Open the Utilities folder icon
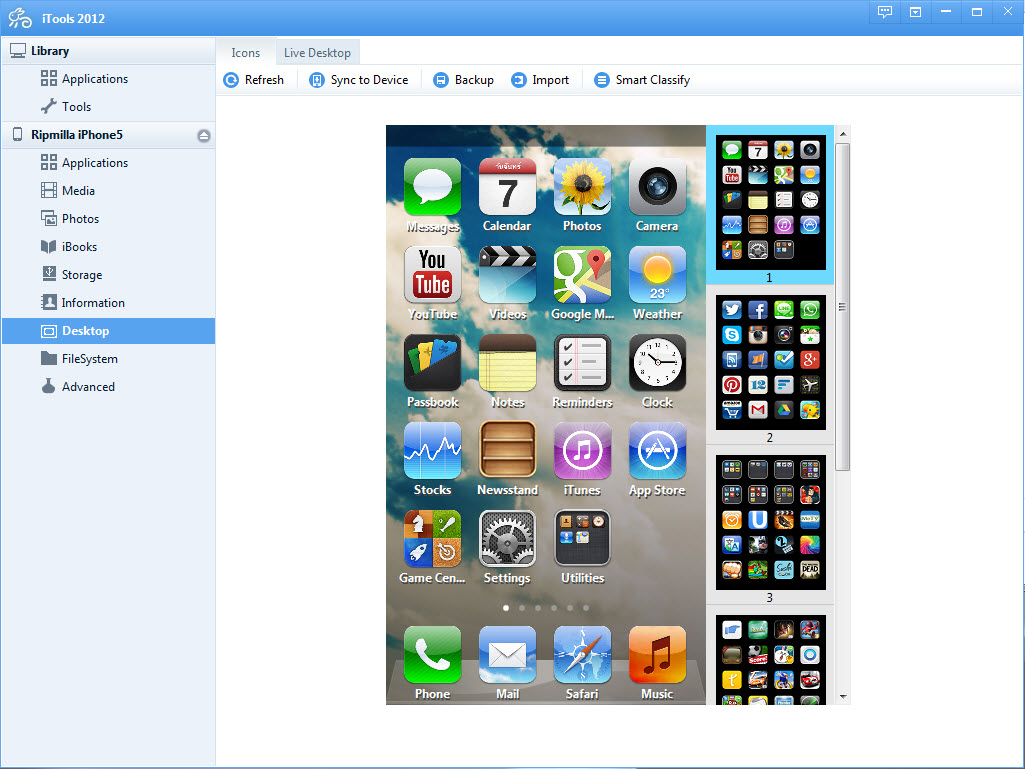 pos(582,539)
